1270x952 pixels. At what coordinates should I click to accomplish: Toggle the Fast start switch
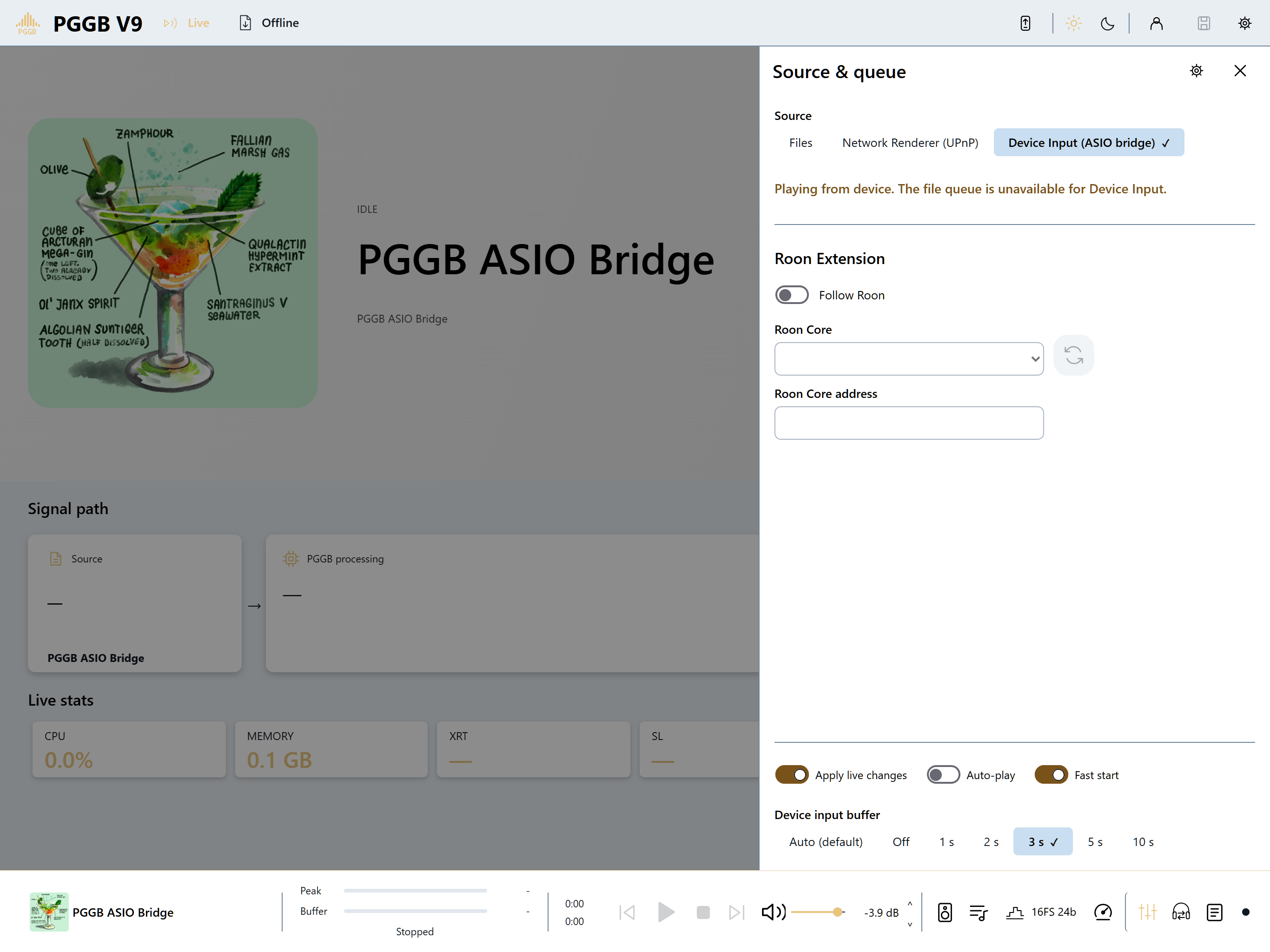1051,774
